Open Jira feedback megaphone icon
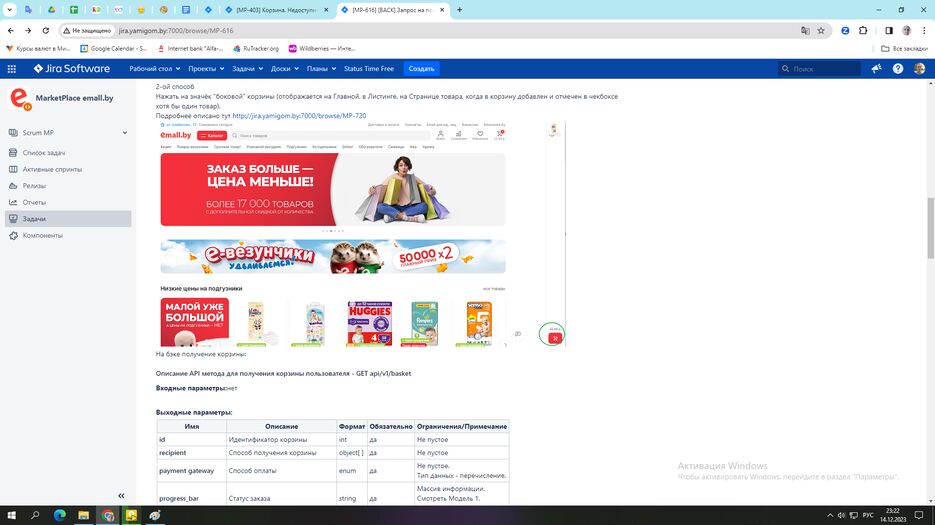935x525 pixels. tap(876, 69)
